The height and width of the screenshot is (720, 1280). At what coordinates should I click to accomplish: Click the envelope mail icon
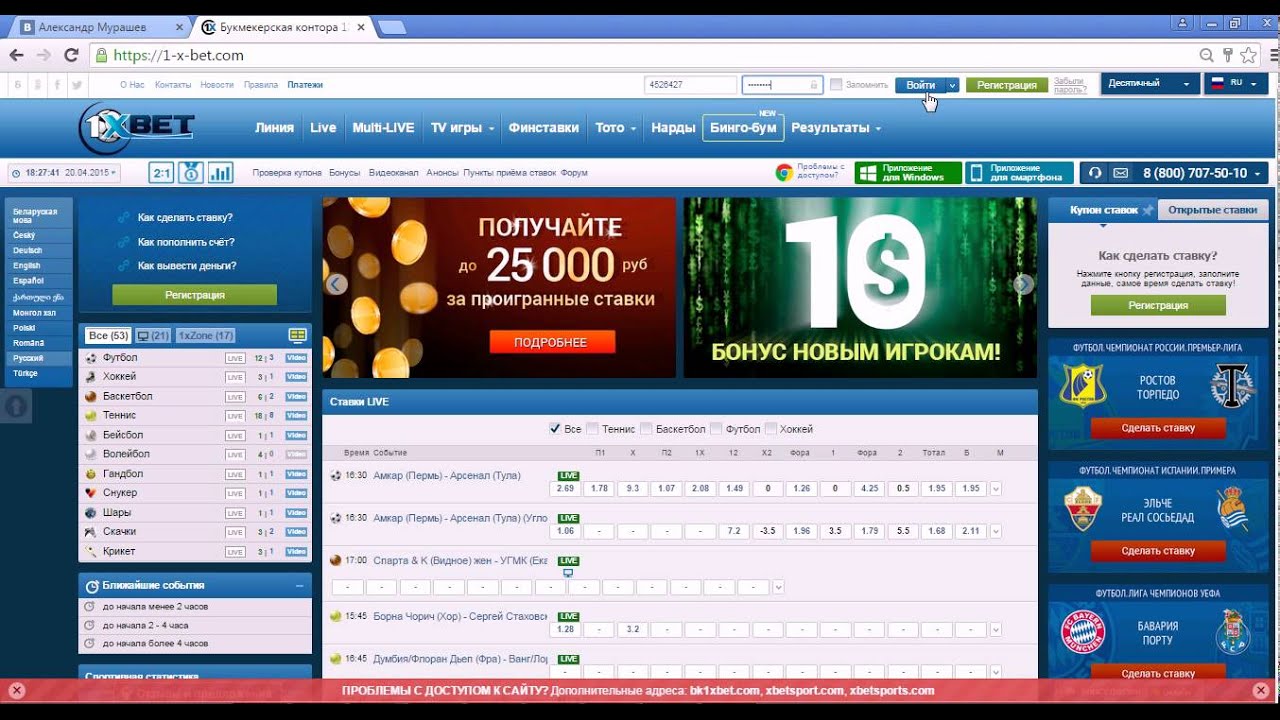[1120, 173]
